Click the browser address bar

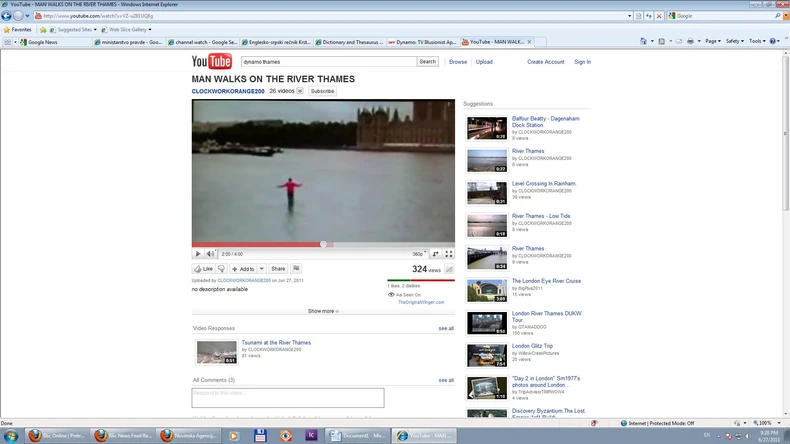pyautogui.click(x=330, y=16)
